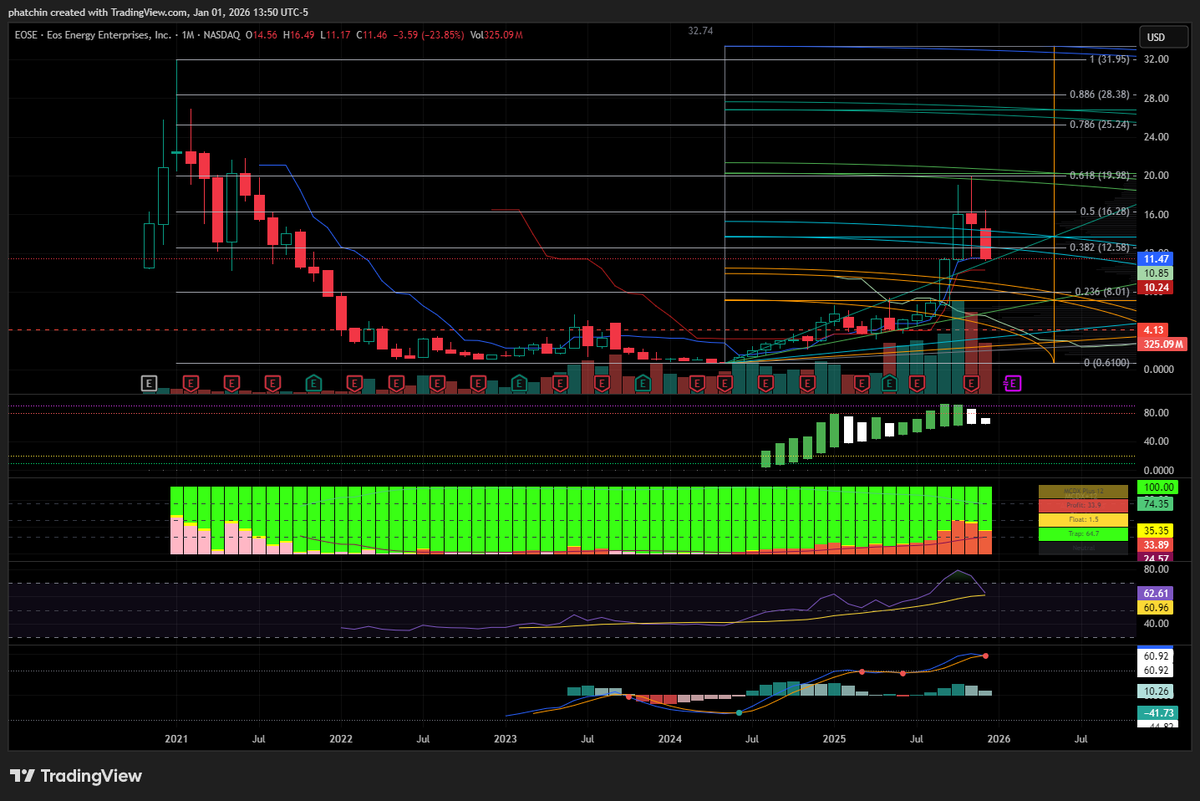Click the red Profit: 33.9 legend box
1200x801 pixels.
click(1083, 505)
